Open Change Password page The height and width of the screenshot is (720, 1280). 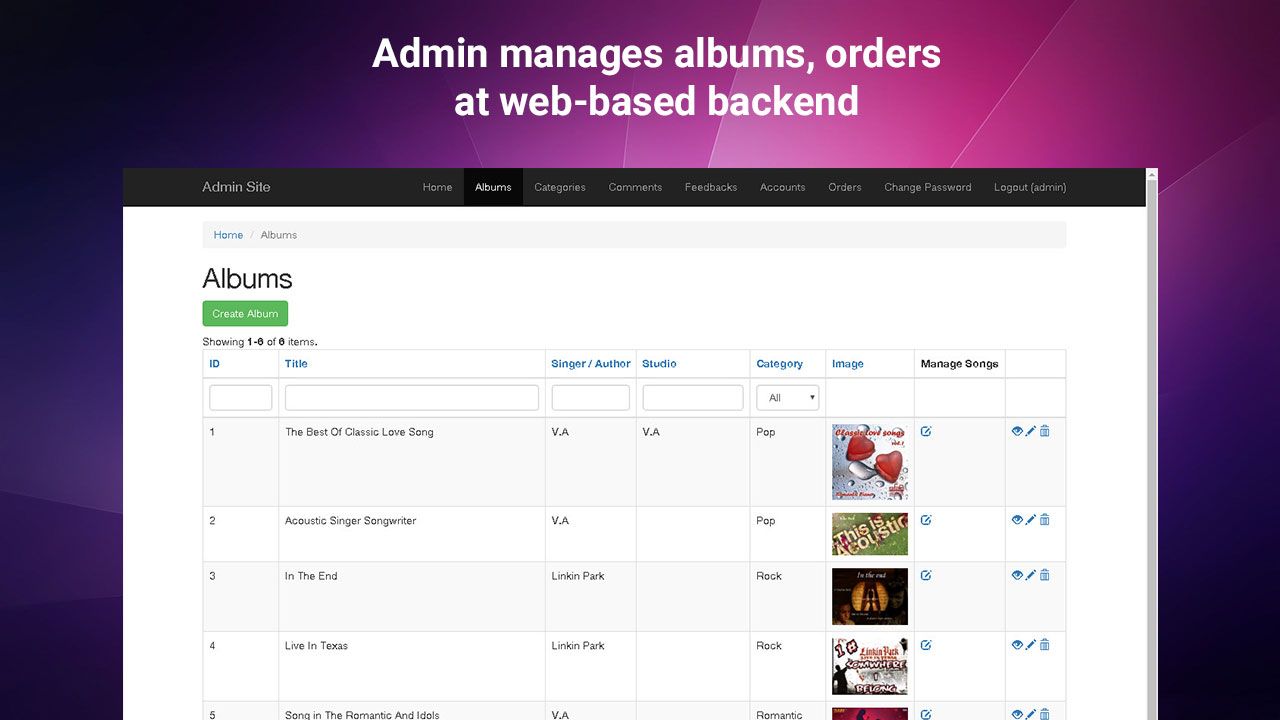(x=928, y=187)
